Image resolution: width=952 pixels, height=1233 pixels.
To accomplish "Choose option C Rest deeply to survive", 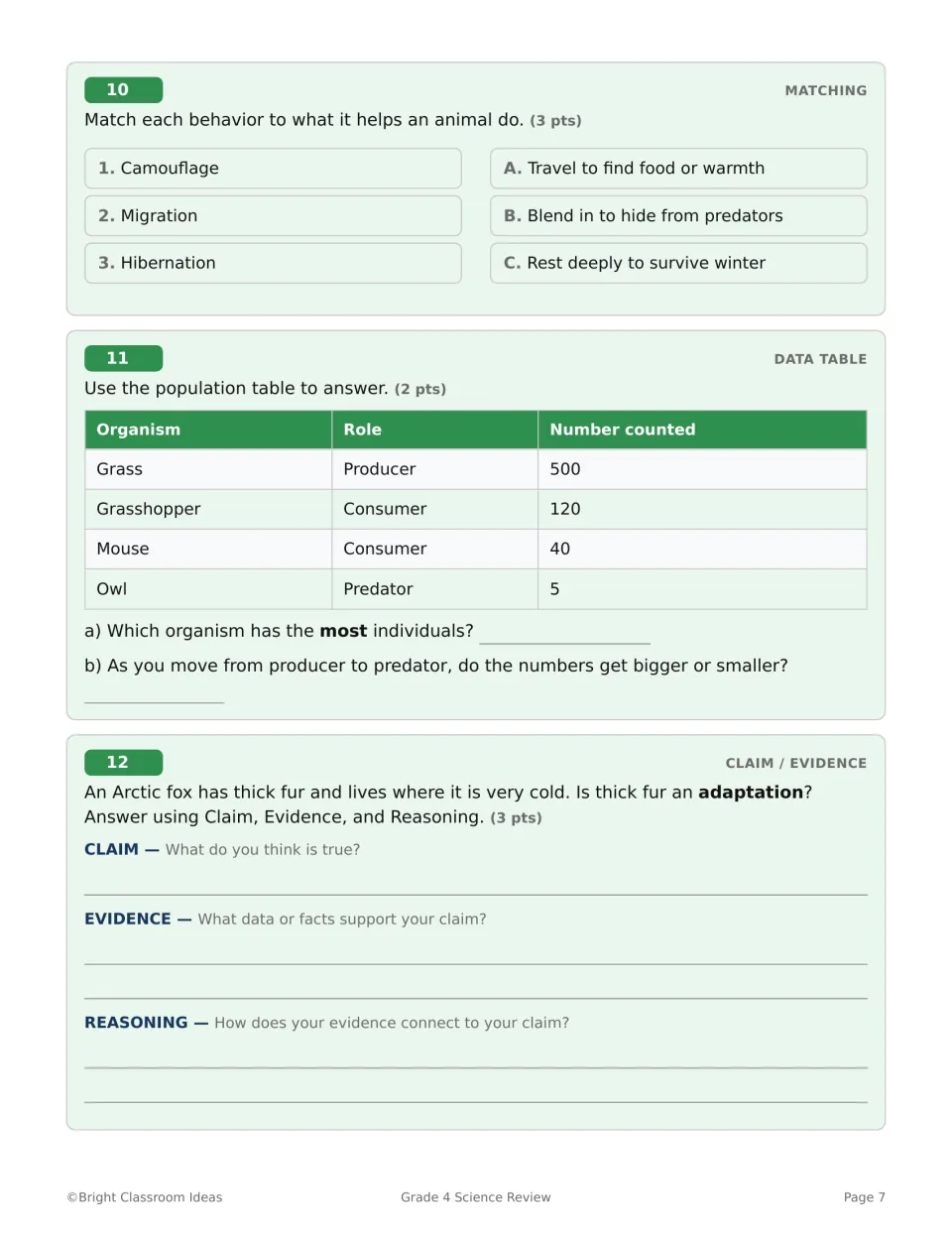I will click(x=678, y=263).
